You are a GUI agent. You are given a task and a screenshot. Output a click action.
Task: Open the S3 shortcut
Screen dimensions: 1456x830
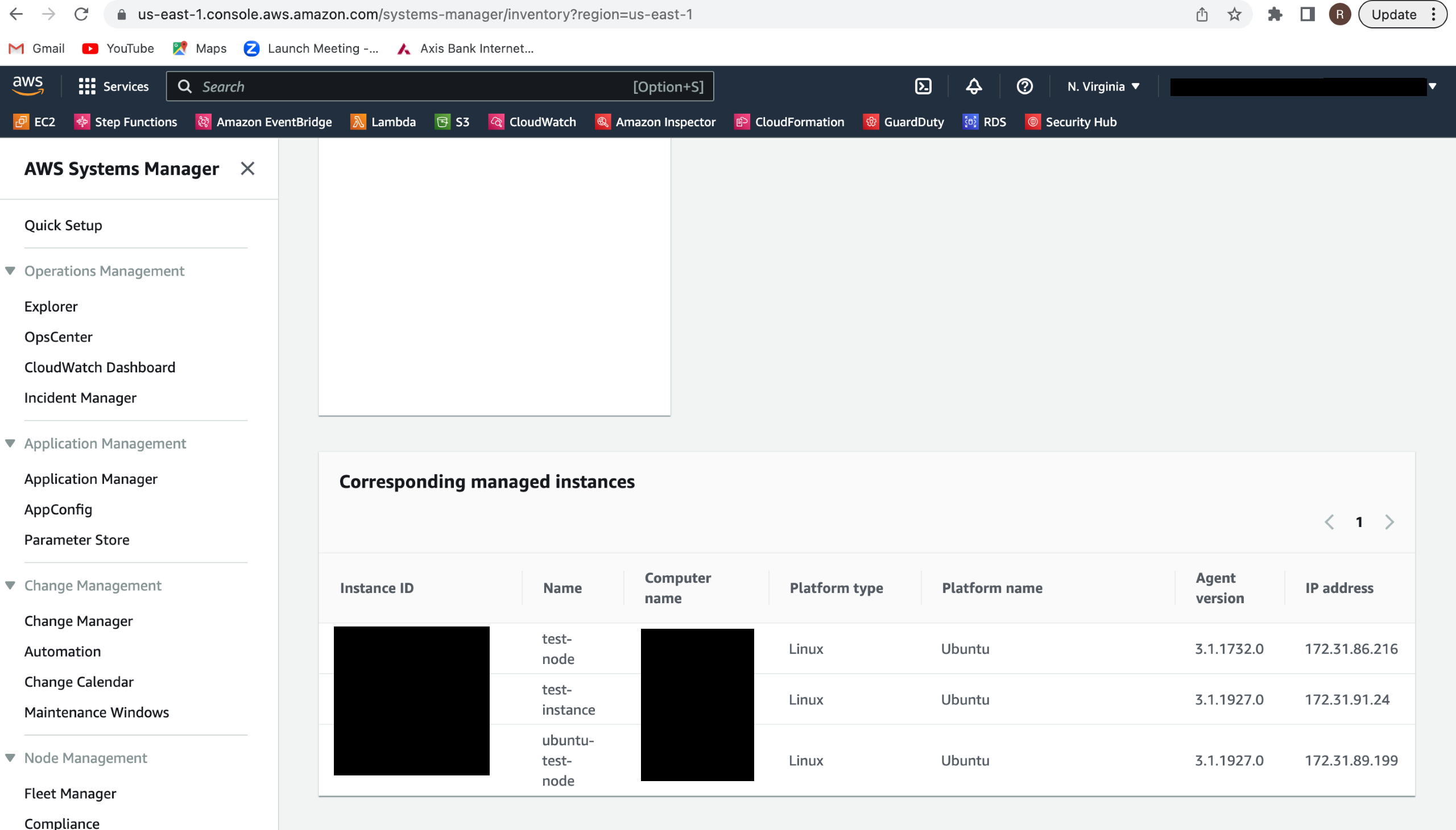(x=452, y=122)
